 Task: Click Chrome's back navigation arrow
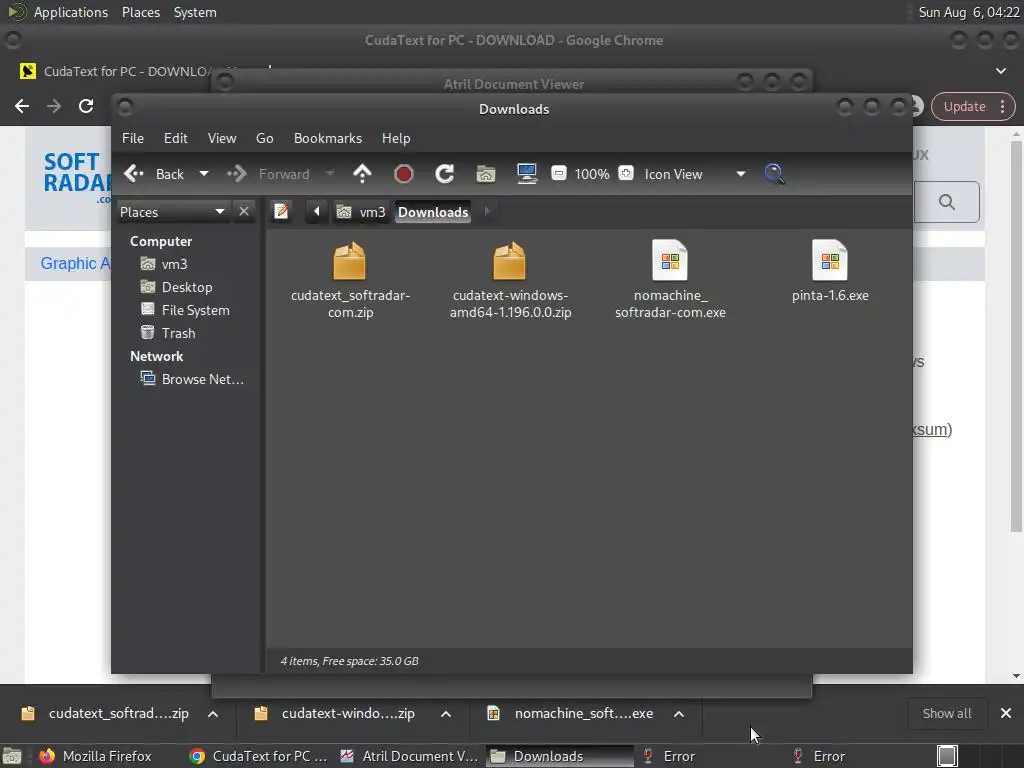click(22, 106)
